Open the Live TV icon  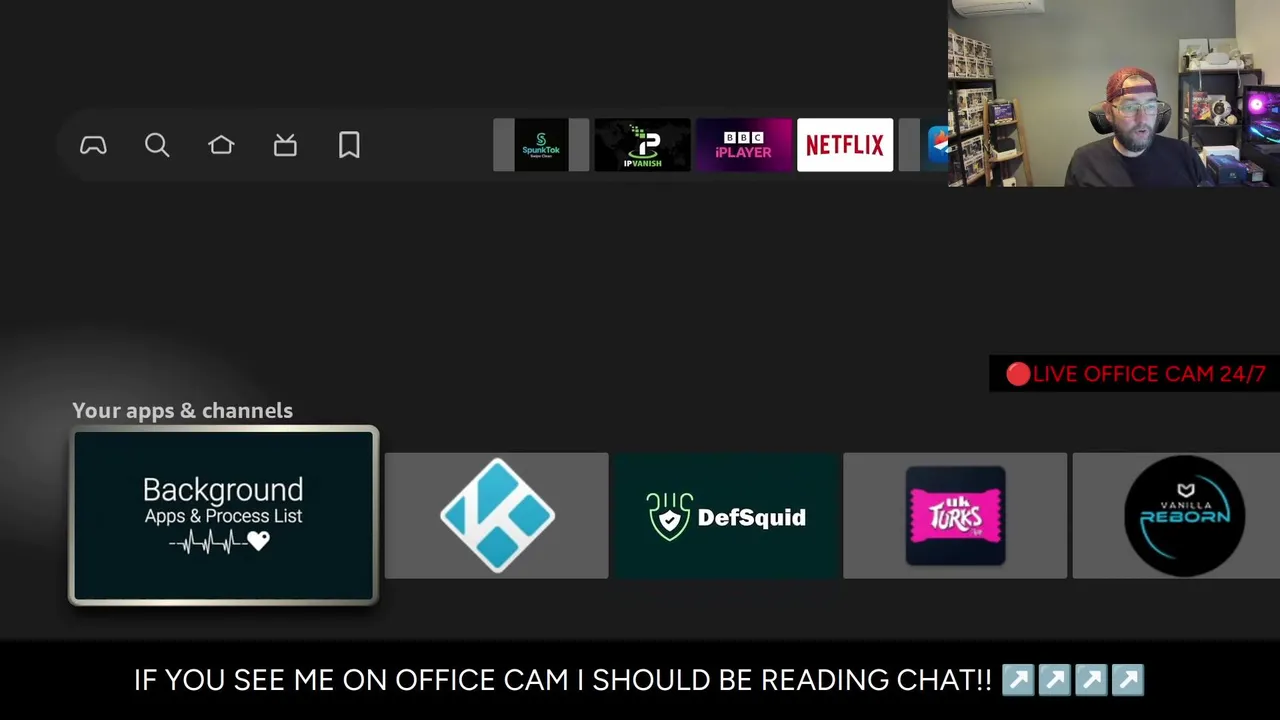285,146
